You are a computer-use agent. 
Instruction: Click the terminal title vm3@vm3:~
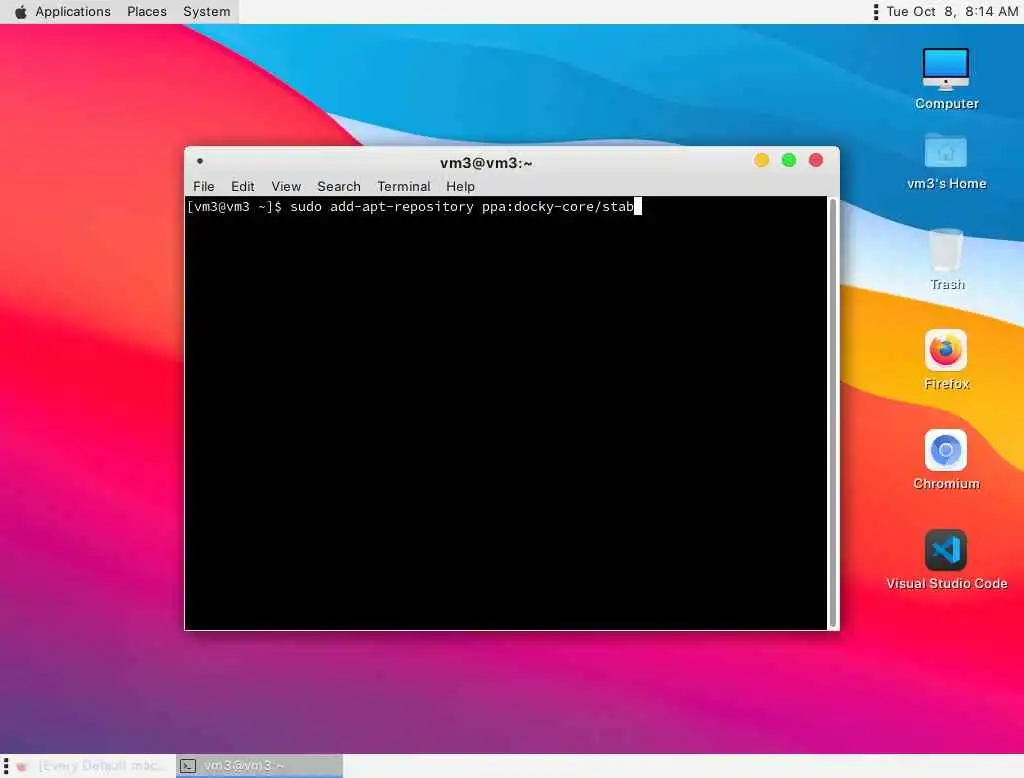pos(486,163)
